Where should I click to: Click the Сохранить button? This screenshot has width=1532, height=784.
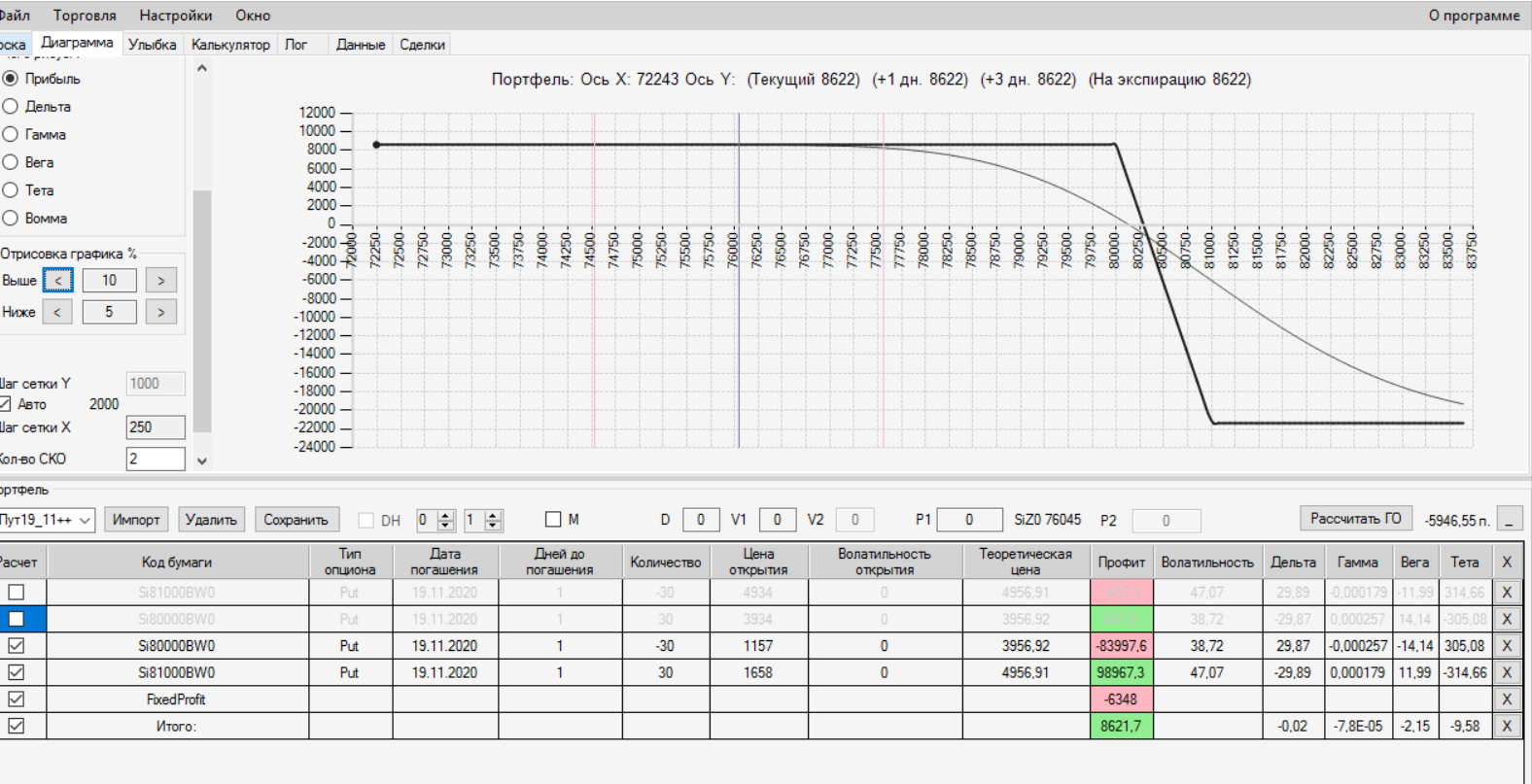tap(296, 520)
